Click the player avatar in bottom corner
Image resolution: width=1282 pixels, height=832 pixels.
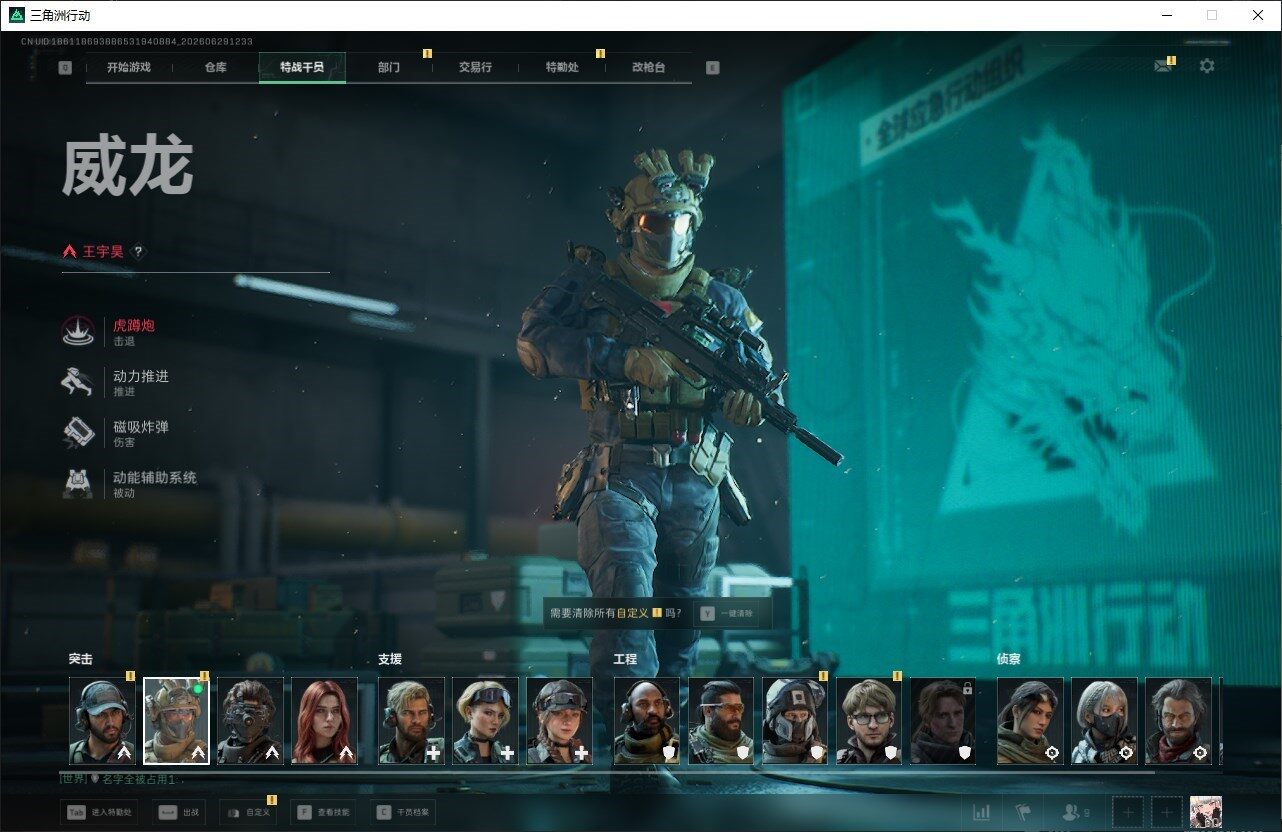click(1206, 812)
